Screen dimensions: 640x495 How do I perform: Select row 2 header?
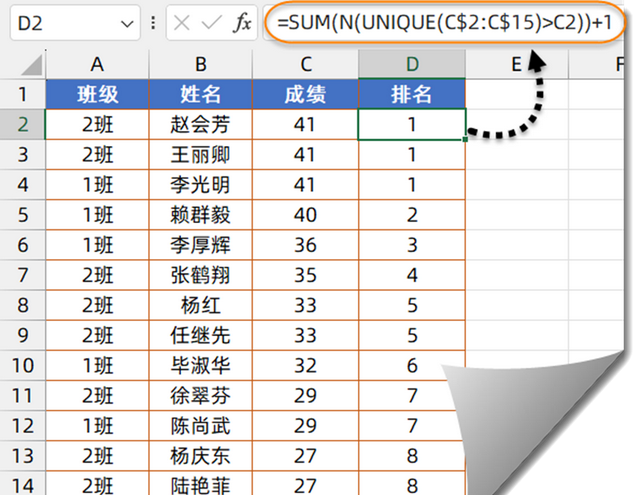click(x=22, y=124)
